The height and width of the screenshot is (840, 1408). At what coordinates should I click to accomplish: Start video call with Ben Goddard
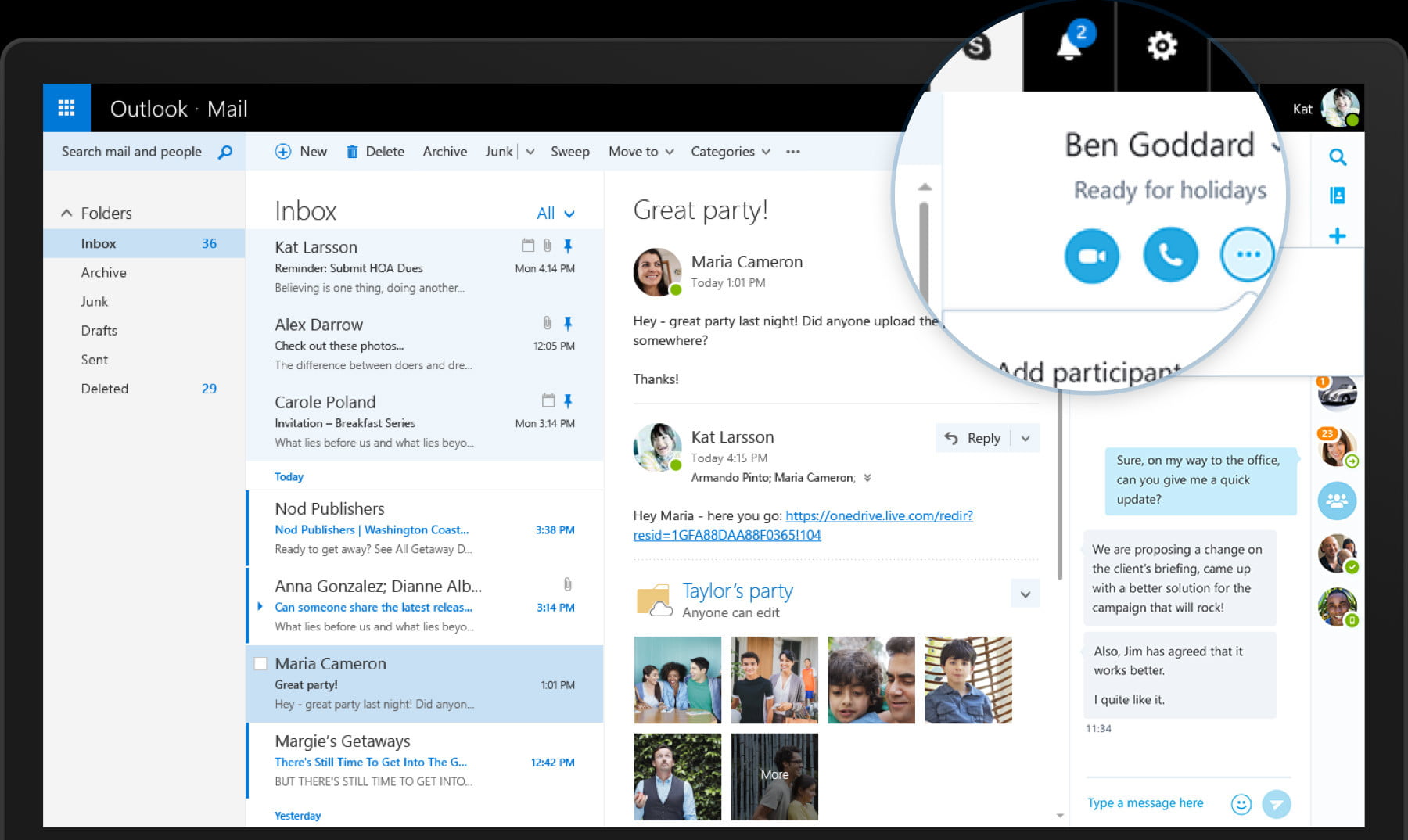click(1092, 256)
